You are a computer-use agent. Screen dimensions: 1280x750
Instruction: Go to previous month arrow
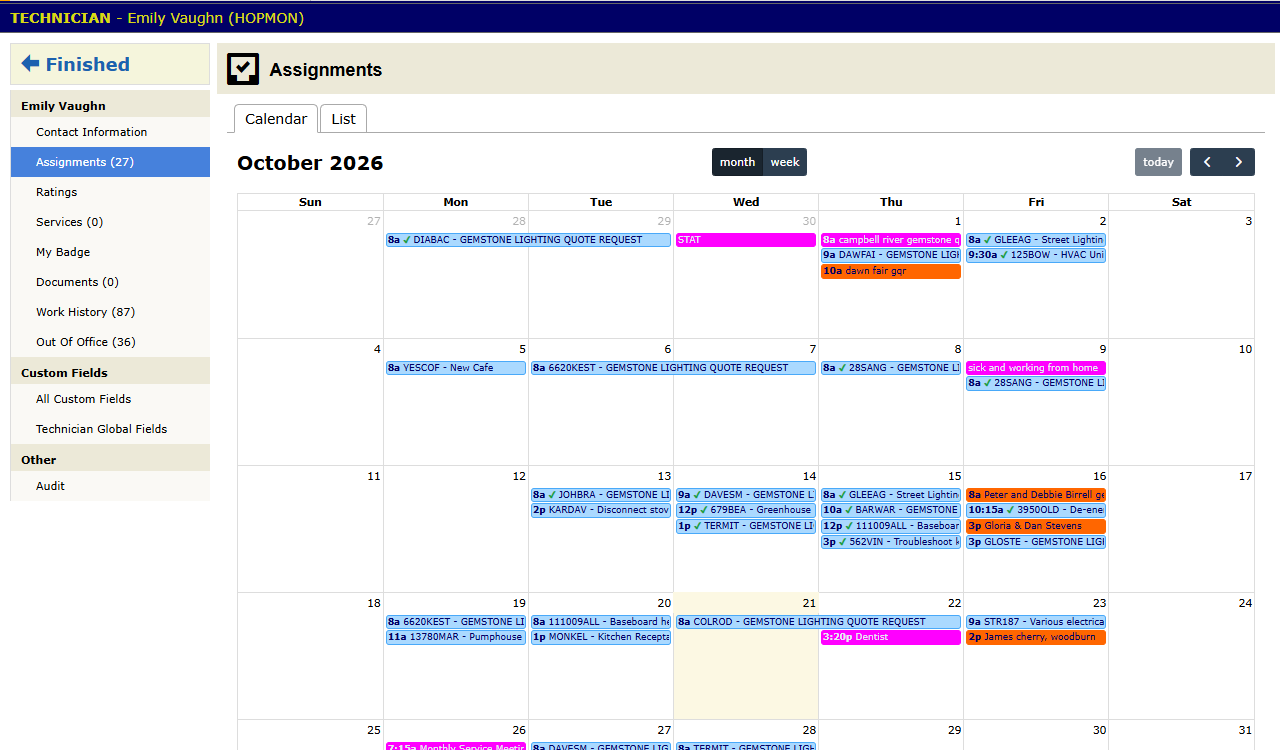tap(1207, 162)
